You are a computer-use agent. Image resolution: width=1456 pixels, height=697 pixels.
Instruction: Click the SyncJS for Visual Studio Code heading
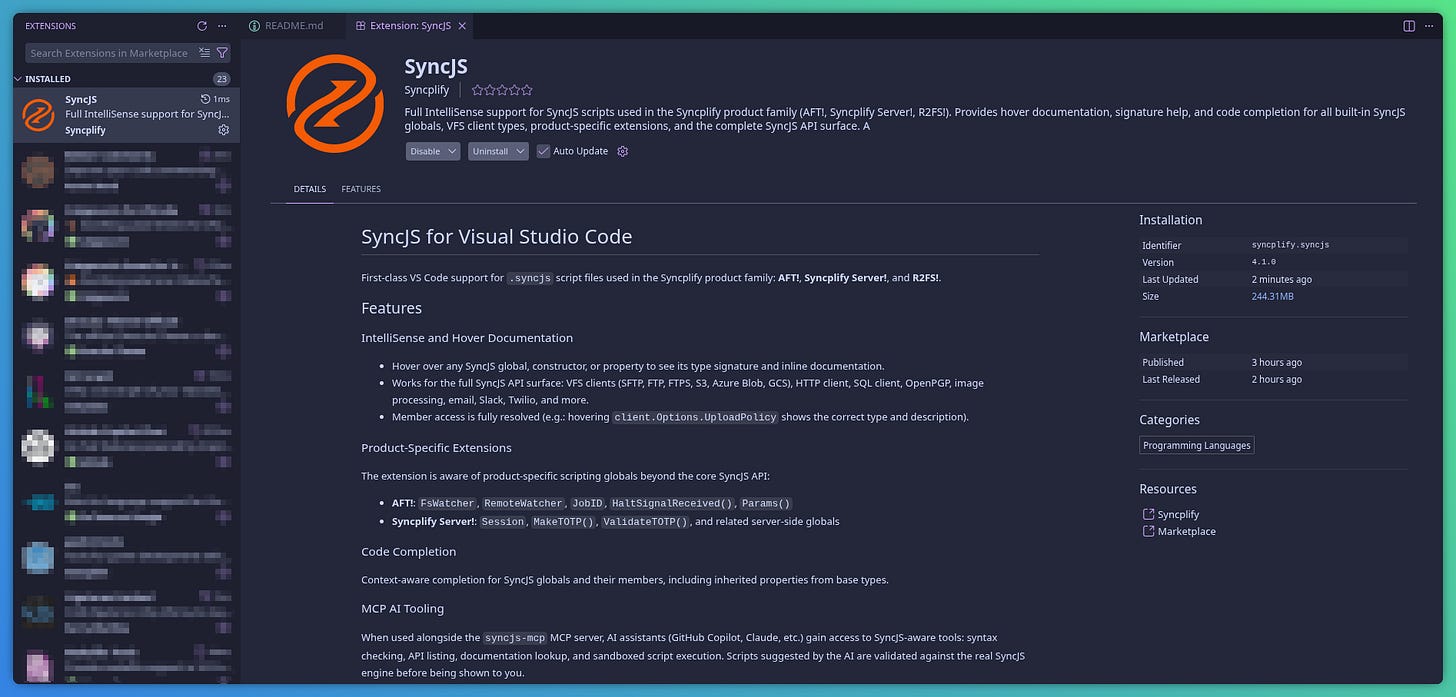(x=497, y=237)
